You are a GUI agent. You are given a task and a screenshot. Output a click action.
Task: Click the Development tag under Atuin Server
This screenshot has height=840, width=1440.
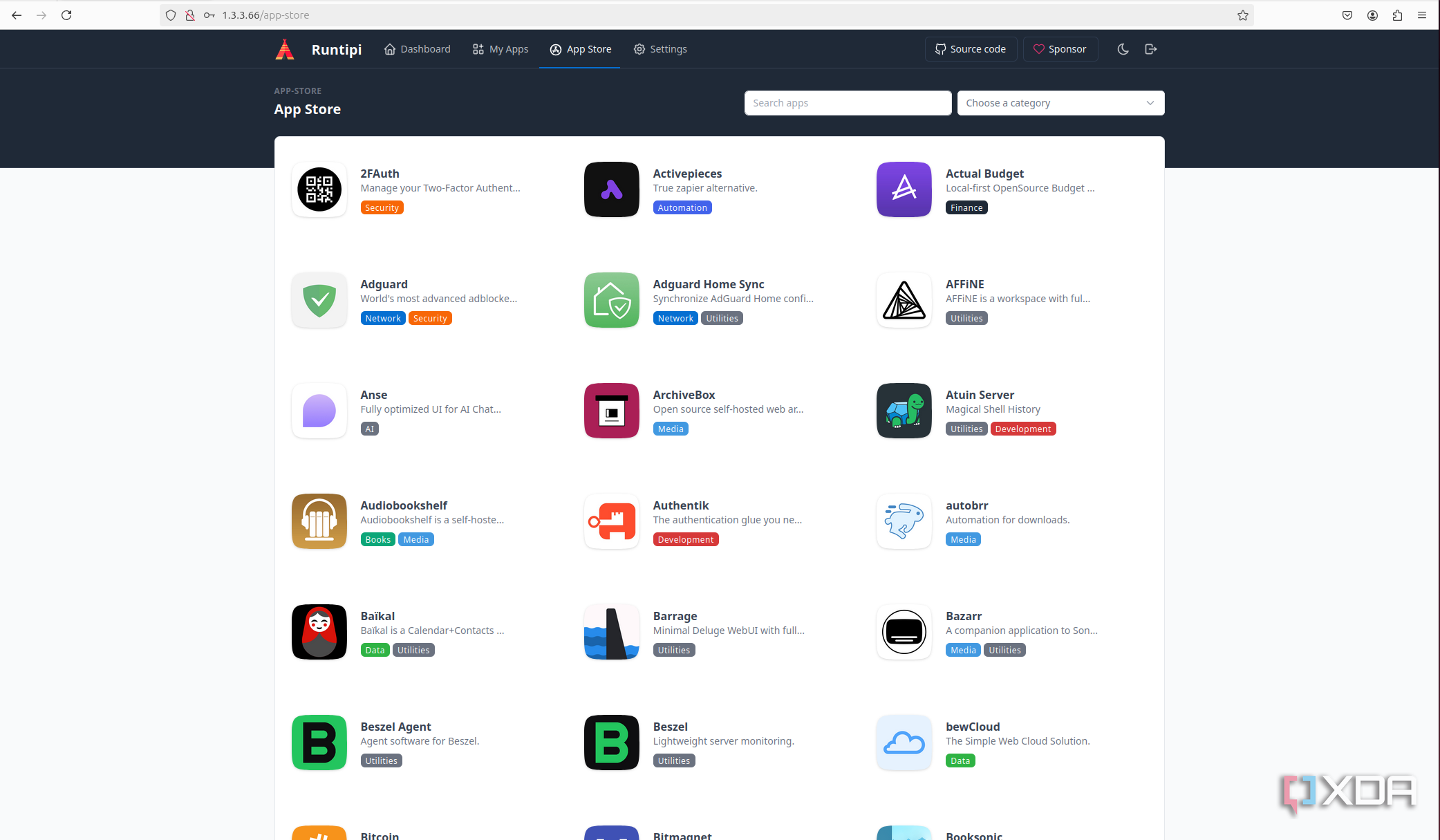click(1022, 429)
